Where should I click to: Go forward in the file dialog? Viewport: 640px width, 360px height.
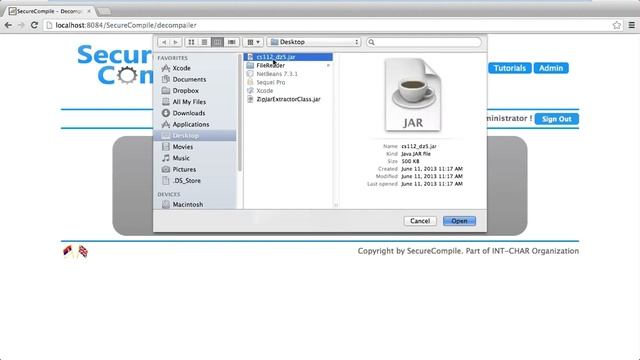(x=176, y=42)
